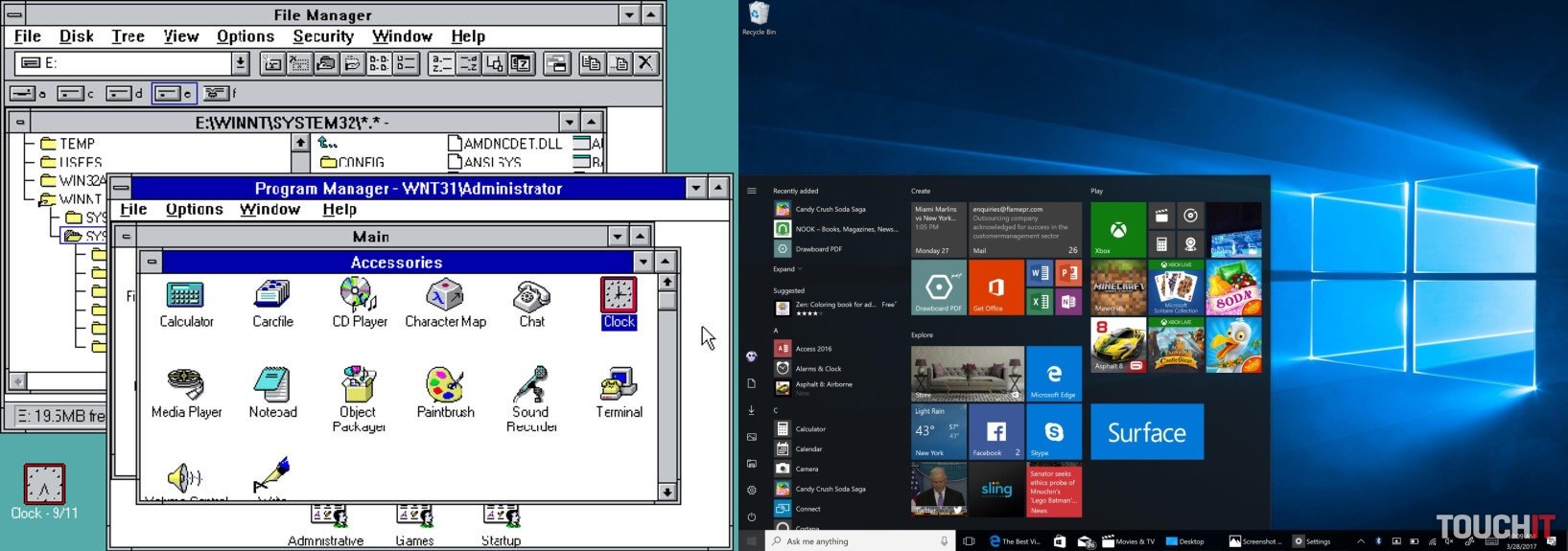Select drive c in File Manager
This screenshot has width=1568, height=551.
point(73,93)
